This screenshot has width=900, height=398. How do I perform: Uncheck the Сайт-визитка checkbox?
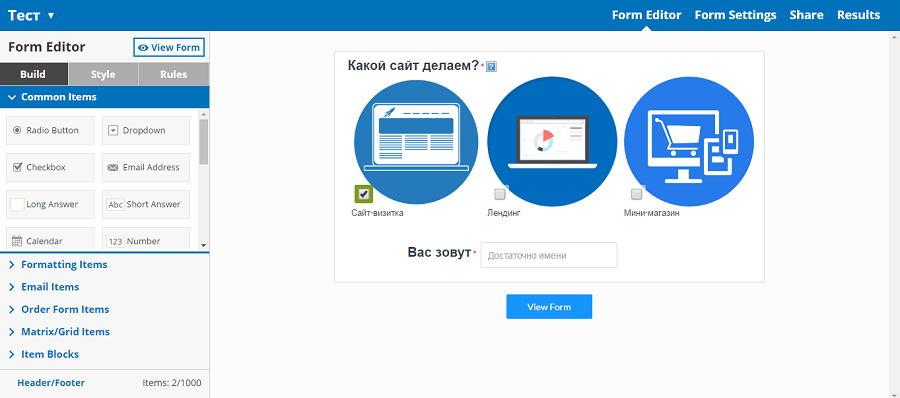point(363,194)
